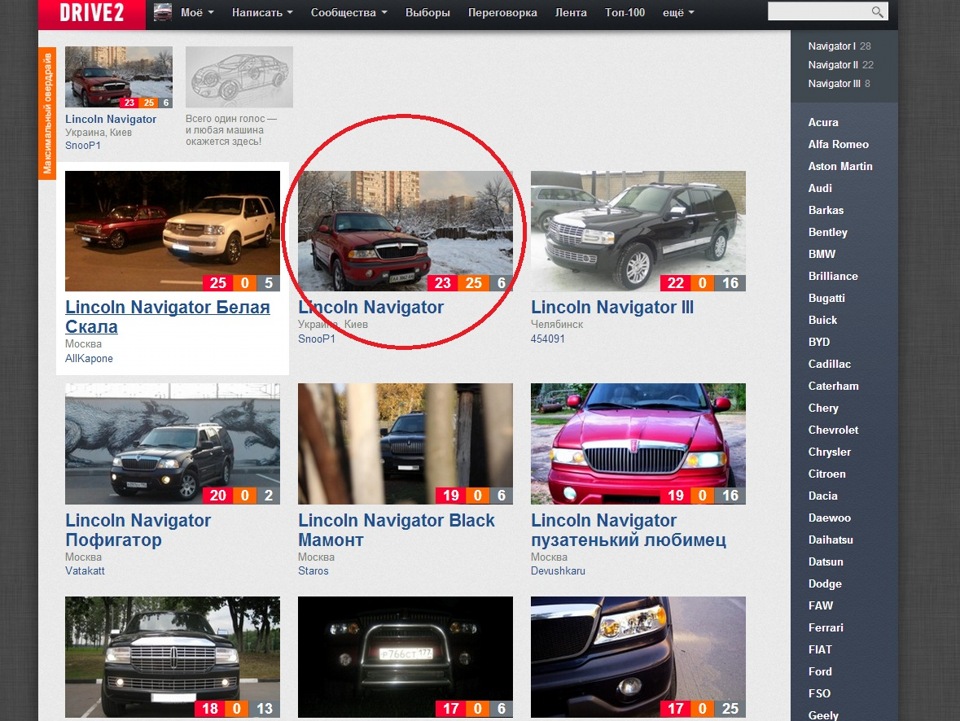960x721 pixels.
Task: Open Lincoln Navigator Белая Скала title link
Action: pyautogui.click(x=167, y=317)
